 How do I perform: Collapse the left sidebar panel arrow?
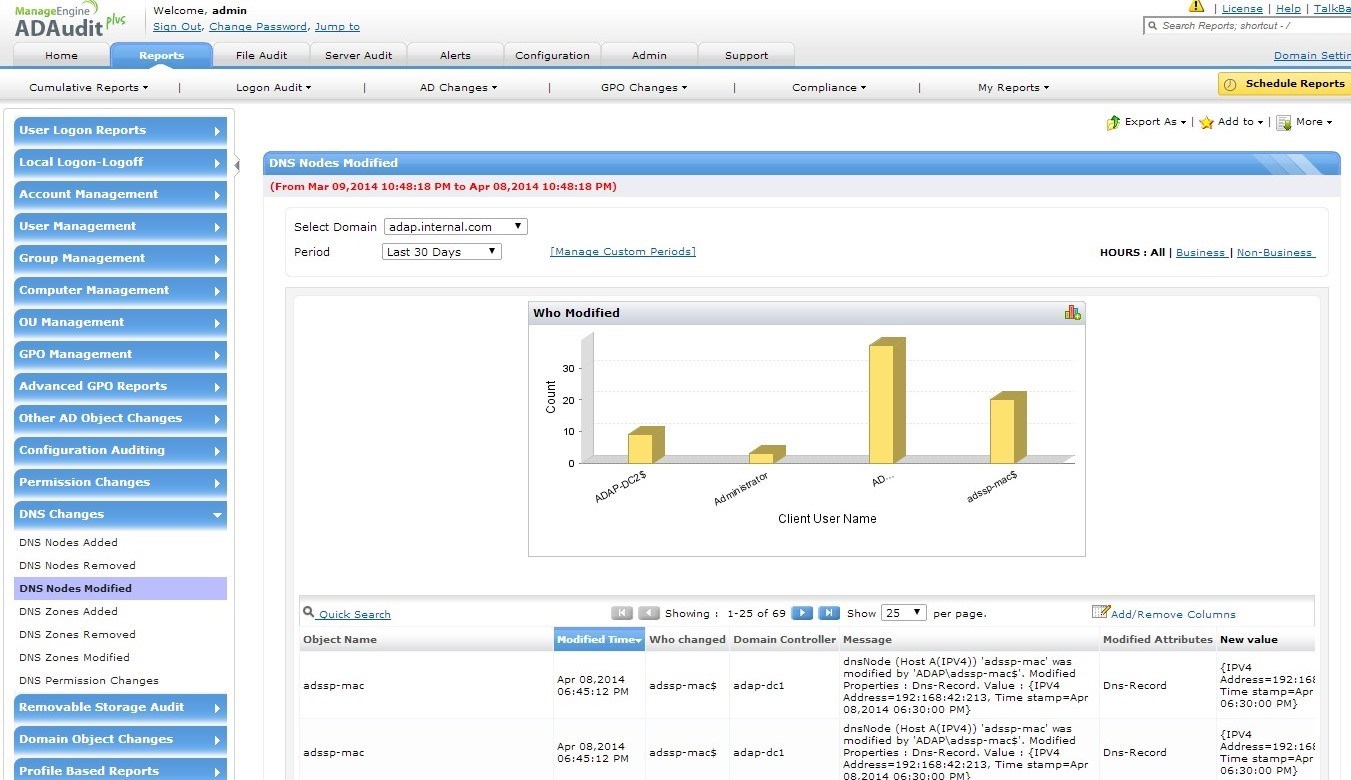237,165
